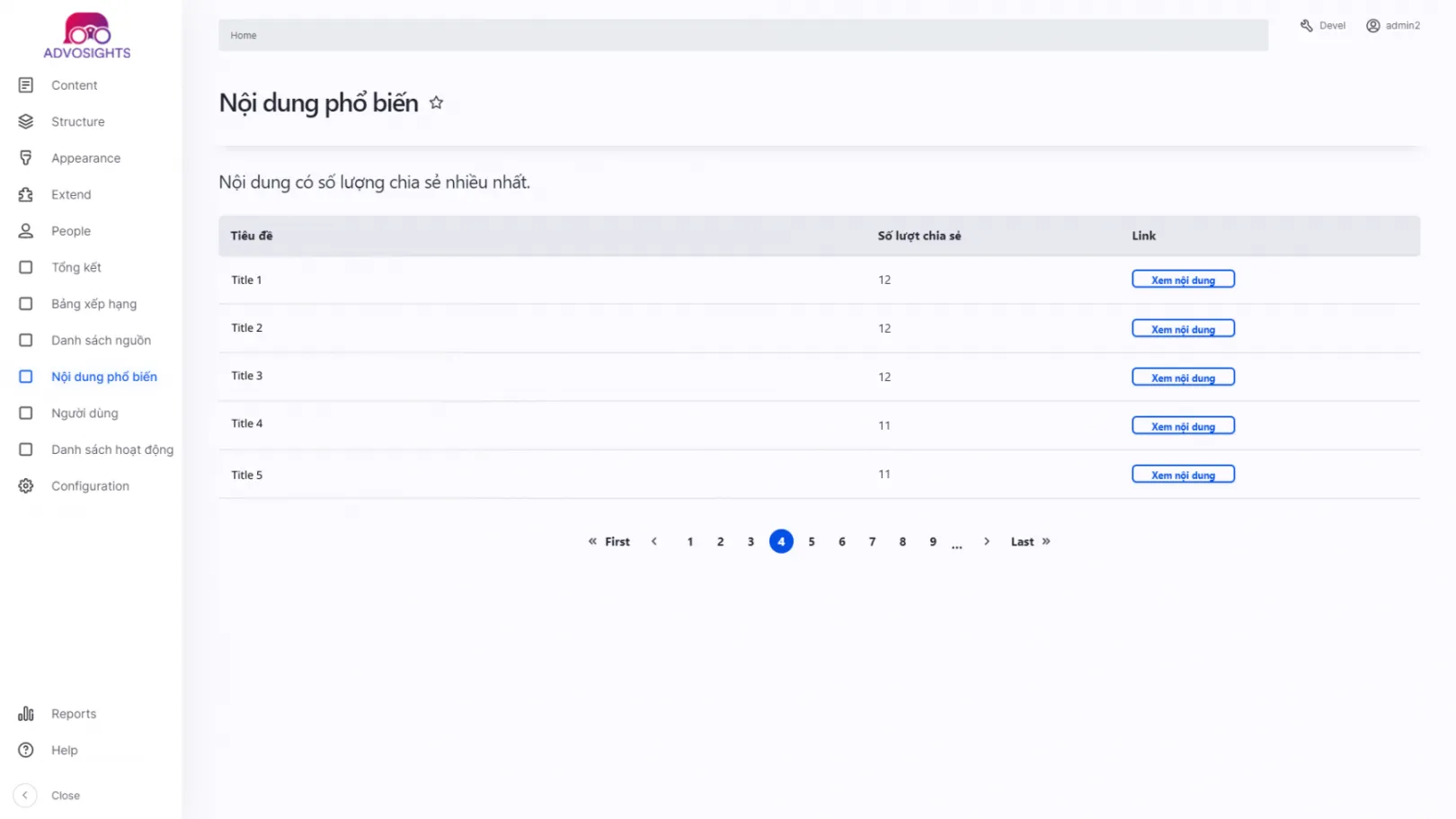Screen dimensions: 1456x819
Task: Click the Home breadcrumb link
Action: [x=244, y=35]
